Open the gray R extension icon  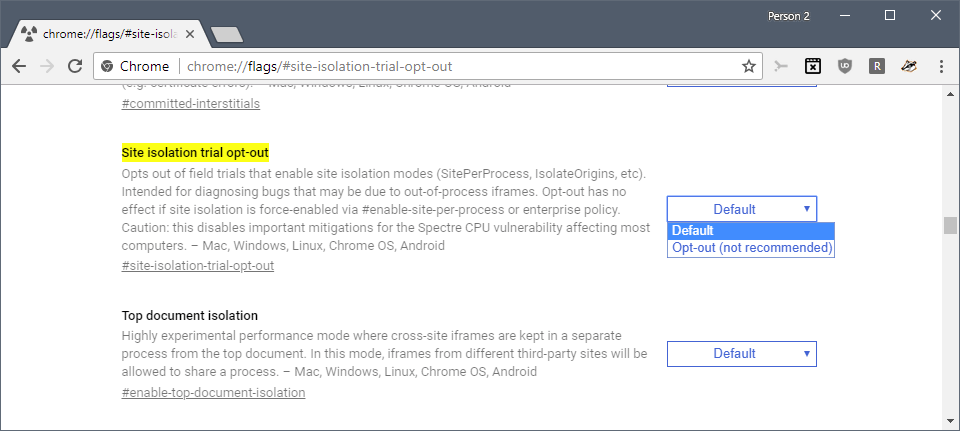876,66
